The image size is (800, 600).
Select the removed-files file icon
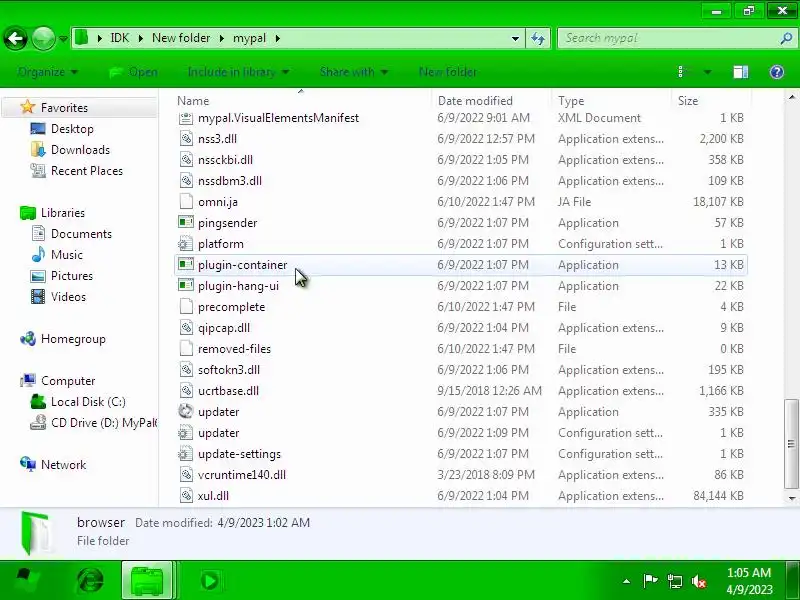[186, 348]
